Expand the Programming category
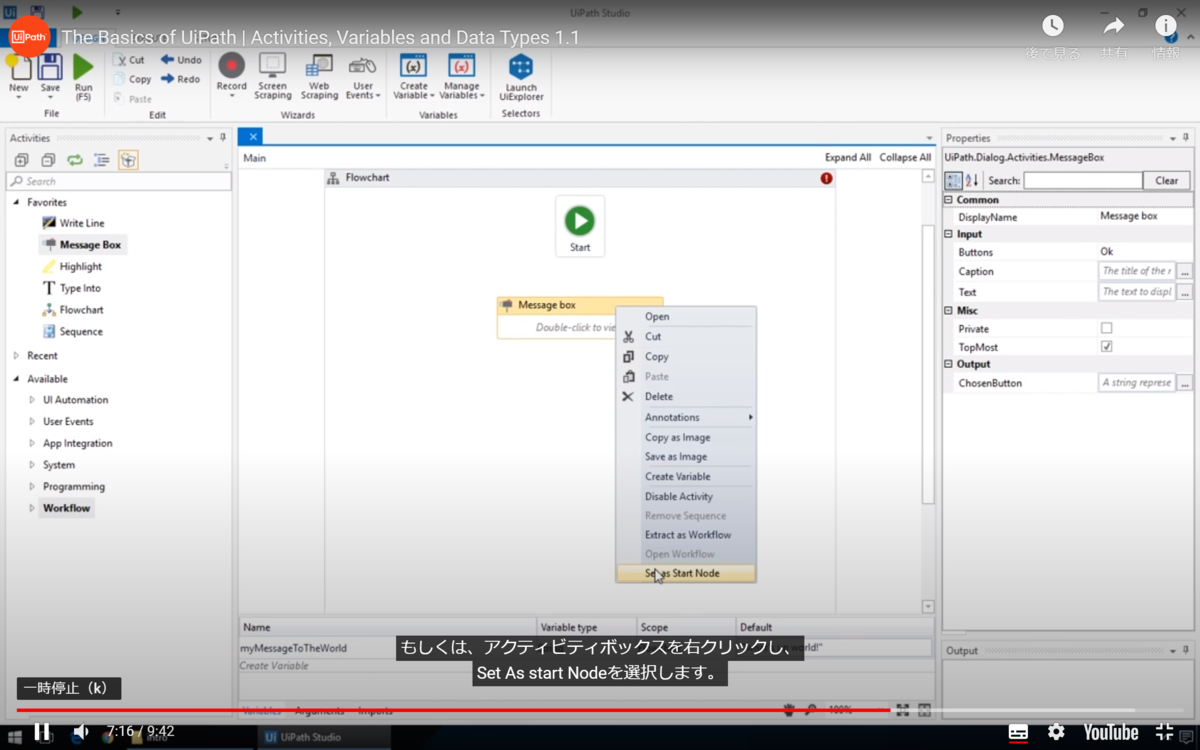 click(x=32, y=486)
